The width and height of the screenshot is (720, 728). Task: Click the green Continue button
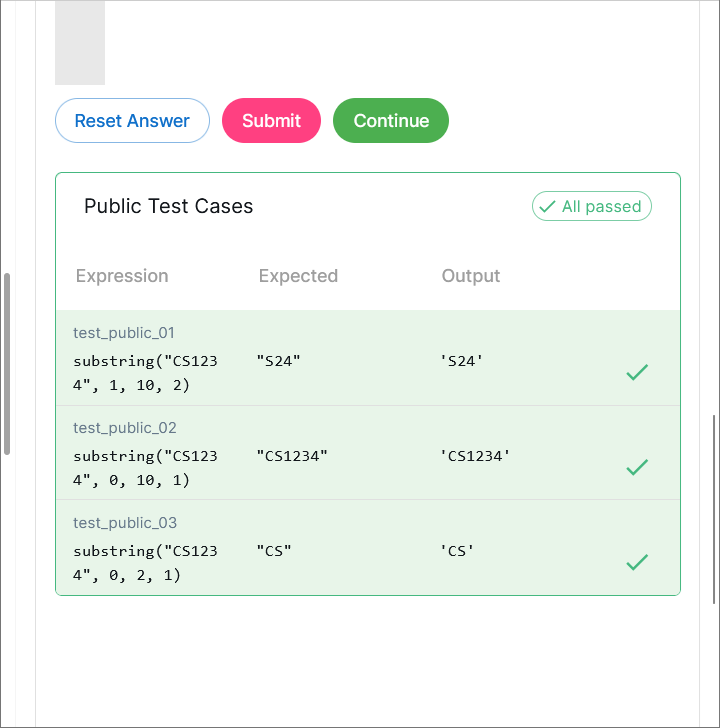[391, 121]
